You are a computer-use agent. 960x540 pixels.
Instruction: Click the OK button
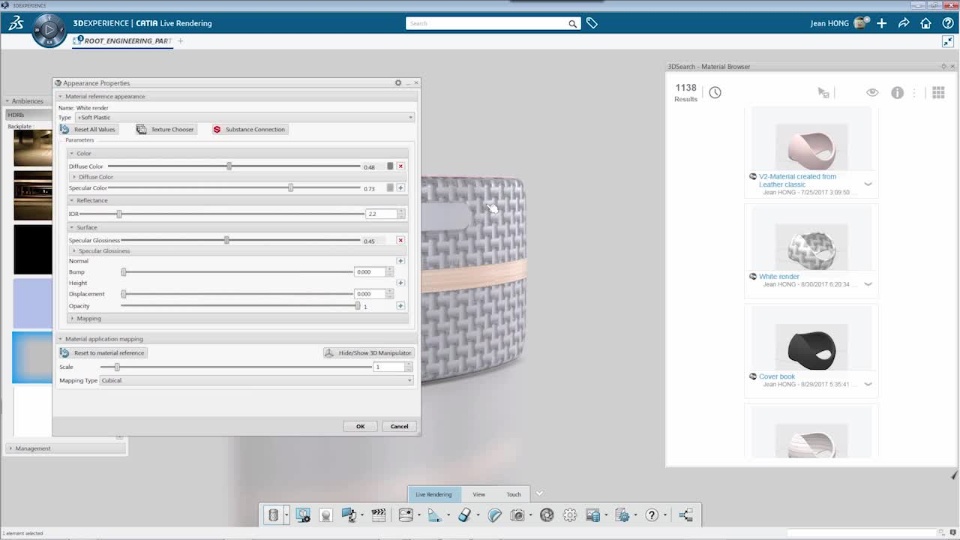[360, 426]
